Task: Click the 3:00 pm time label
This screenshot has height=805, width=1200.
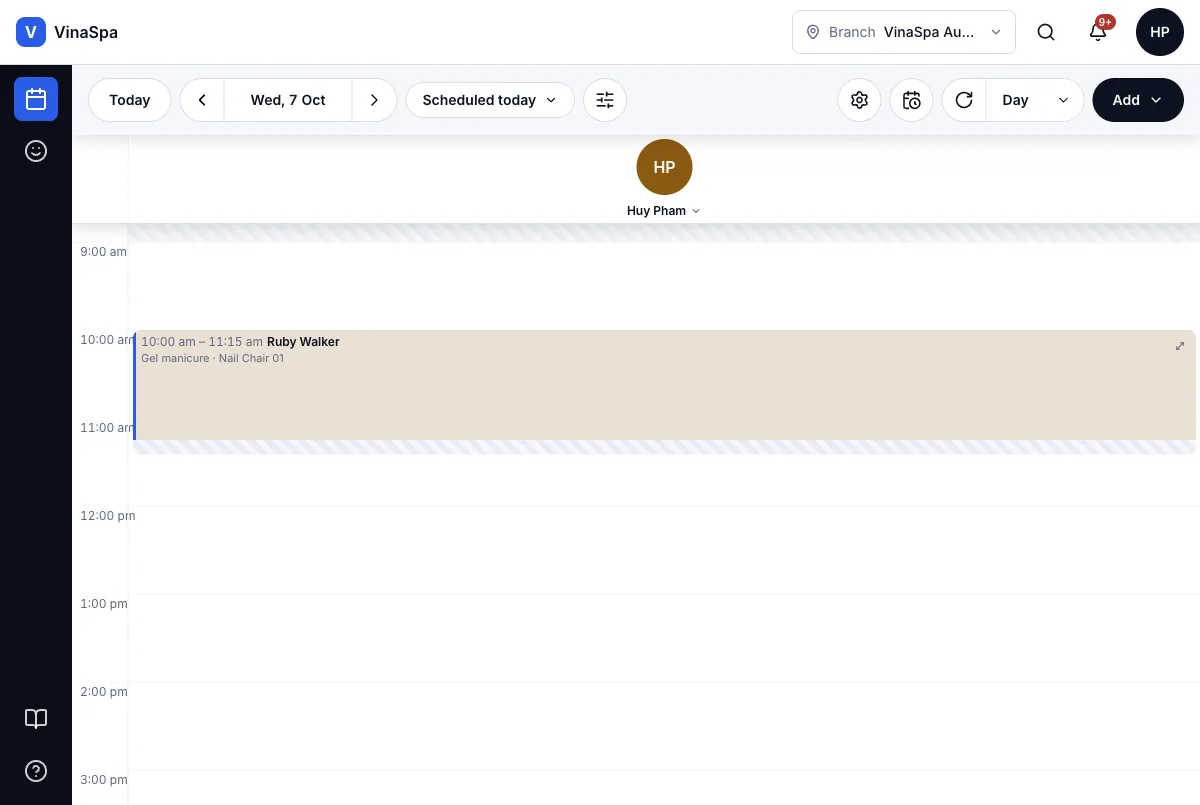Action: [x=103, y=780]
